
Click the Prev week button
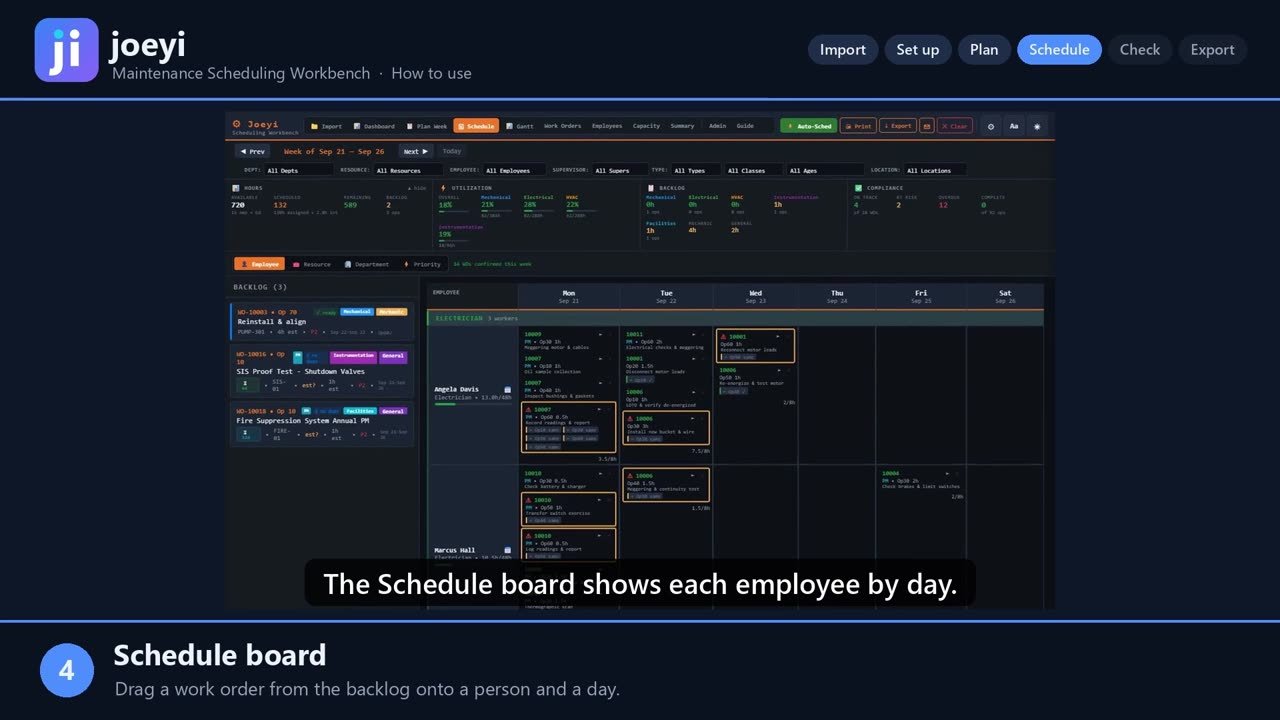pos(252,151)
